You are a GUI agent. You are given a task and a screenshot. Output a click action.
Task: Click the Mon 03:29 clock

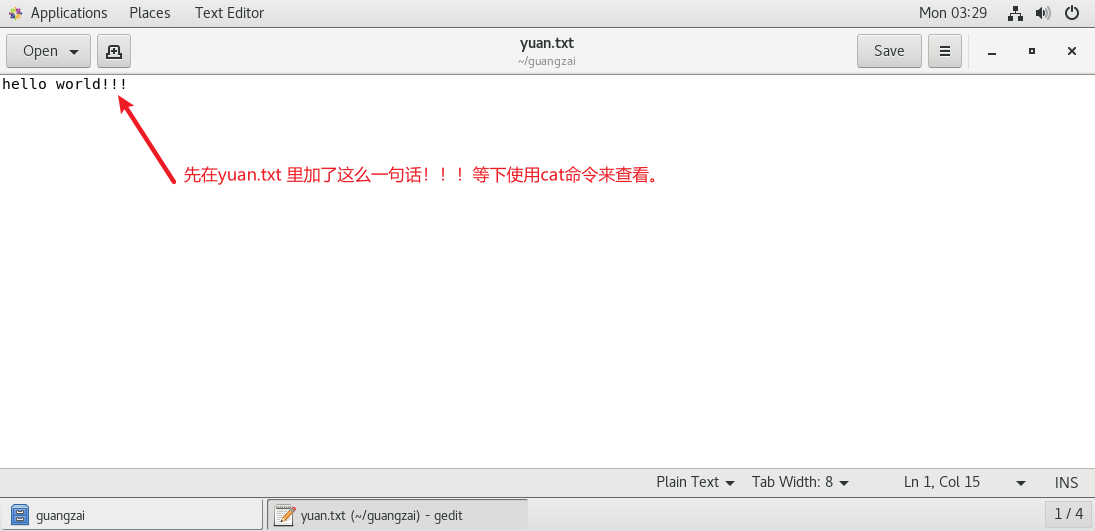click(953, 13)
